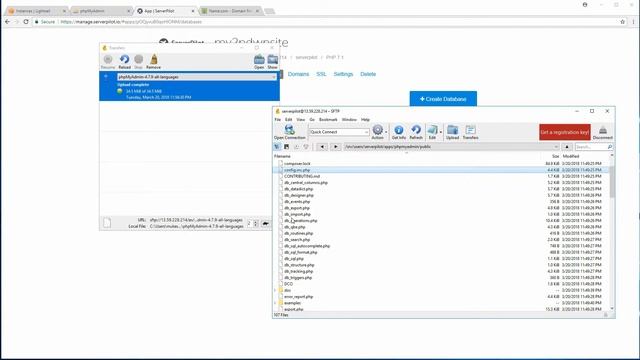Expand the doc folder
The image size is (640, 360).
(x=276, y=290)
